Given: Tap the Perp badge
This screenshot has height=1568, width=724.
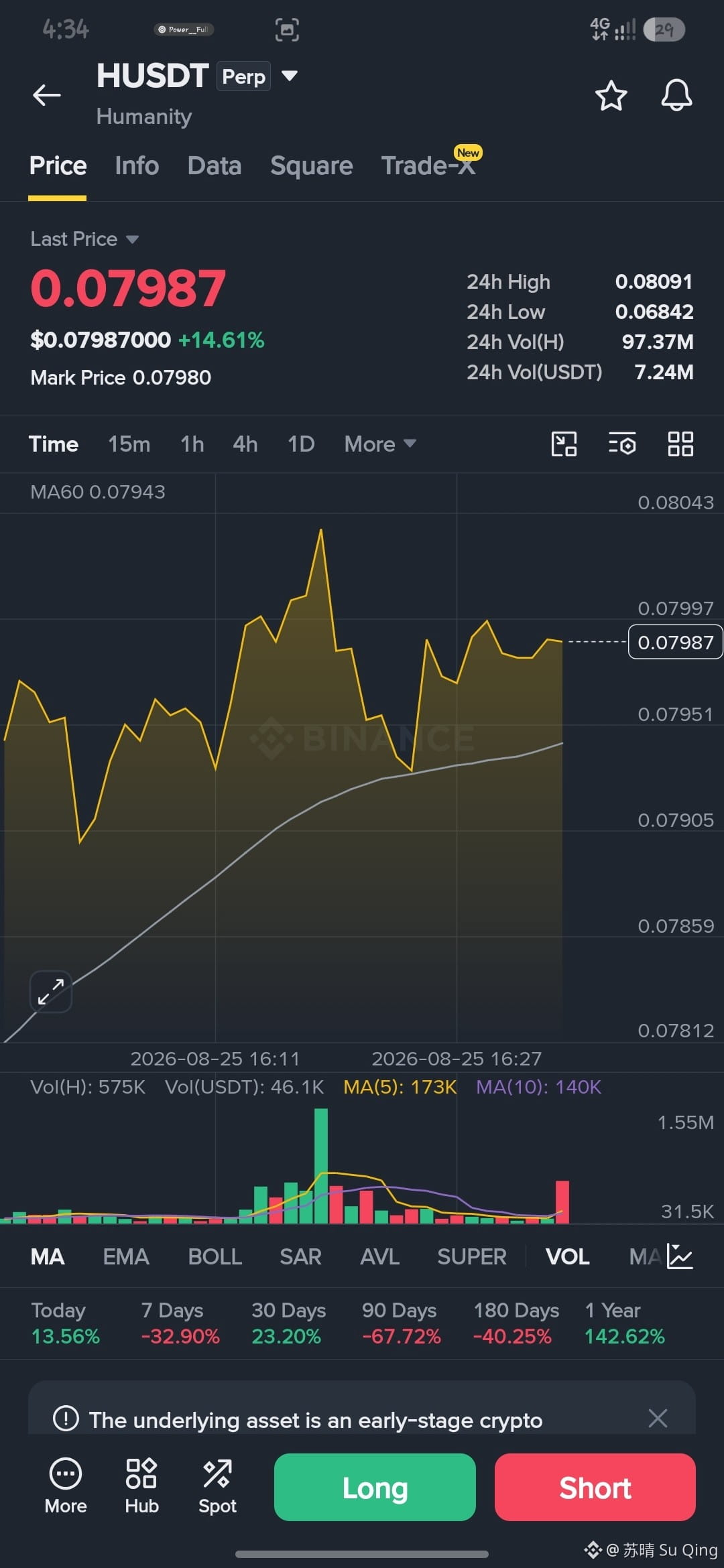Looking at the screenshot, I should click(243, 76).
